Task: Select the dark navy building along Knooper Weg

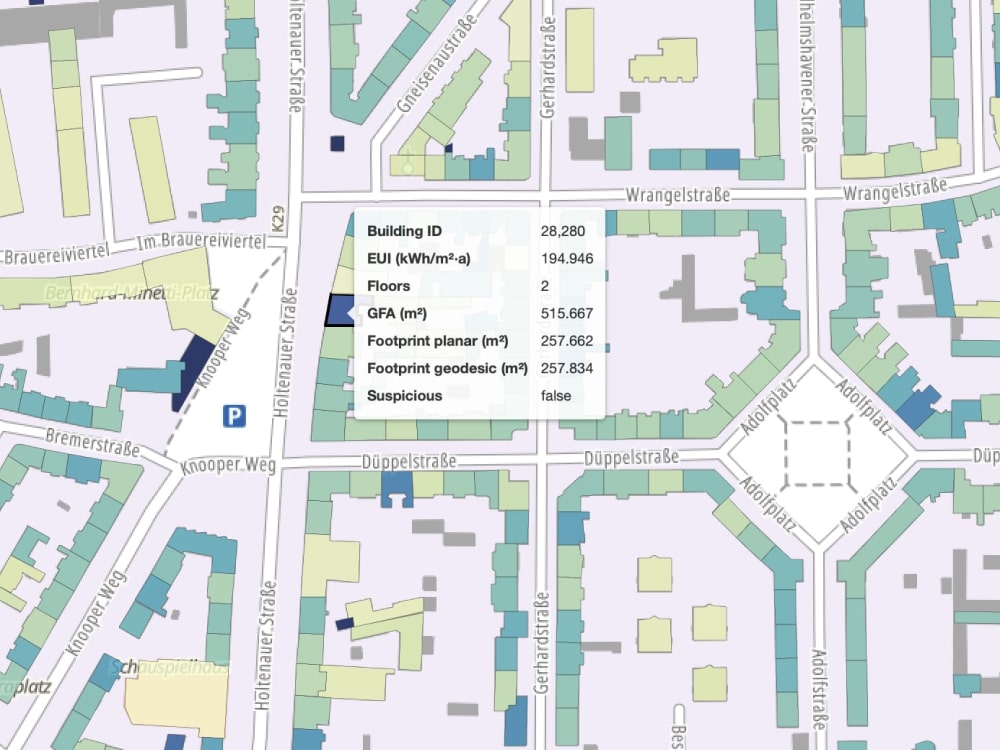Action: pyautogui.click(x=193, y=373)
